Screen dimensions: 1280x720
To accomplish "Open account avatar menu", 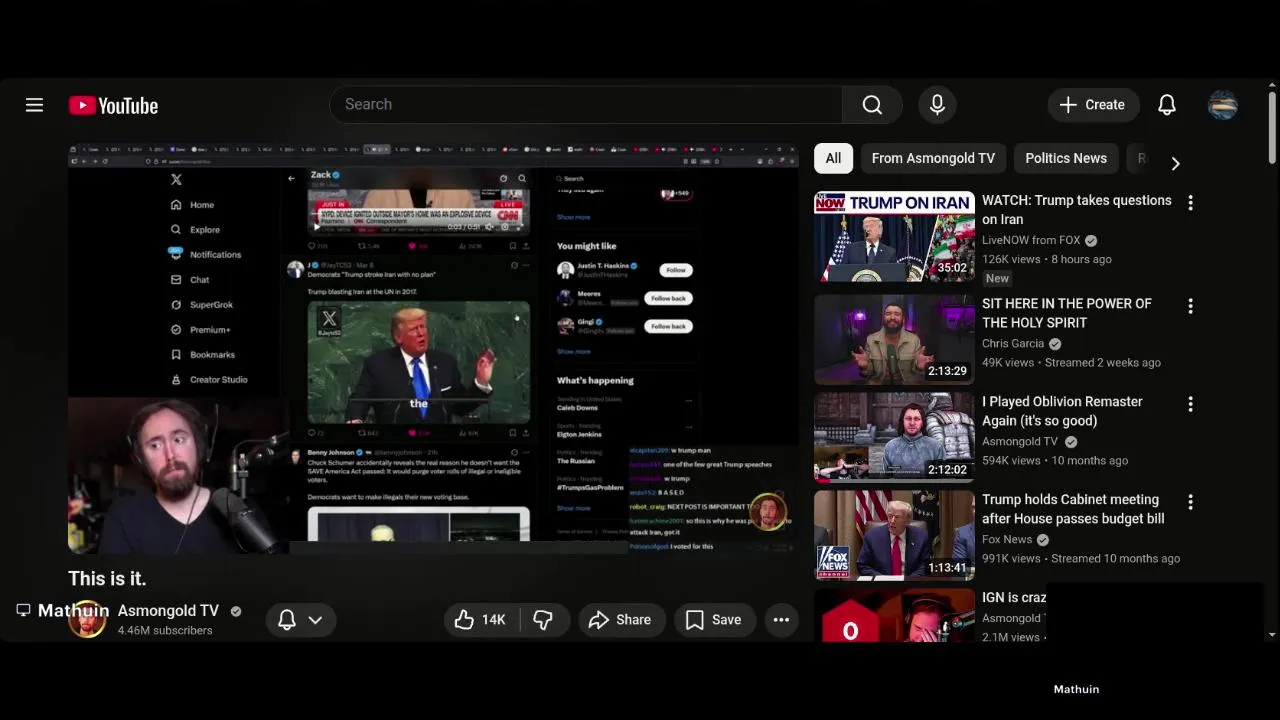I will click(1223, 105).
